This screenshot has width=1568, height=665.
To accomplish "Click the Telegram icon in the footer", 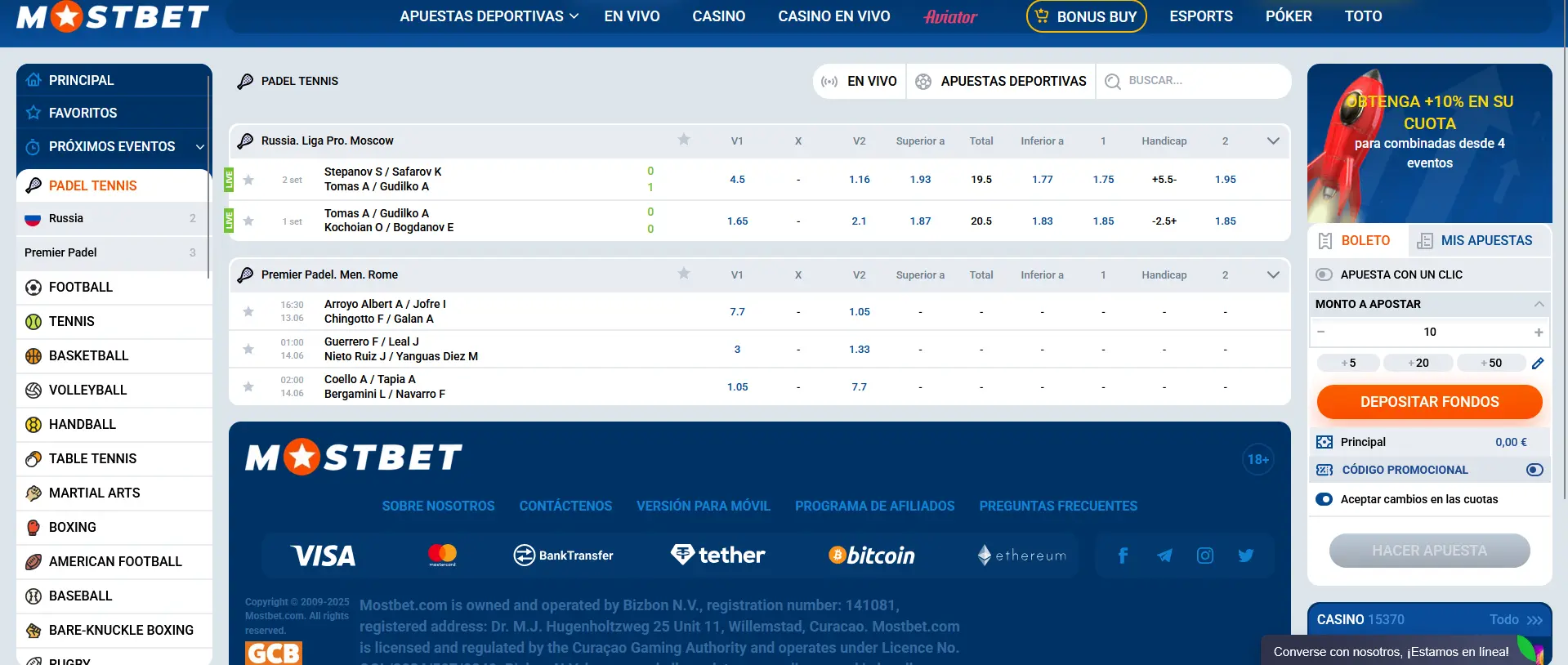I will (x=1164, y=556).
